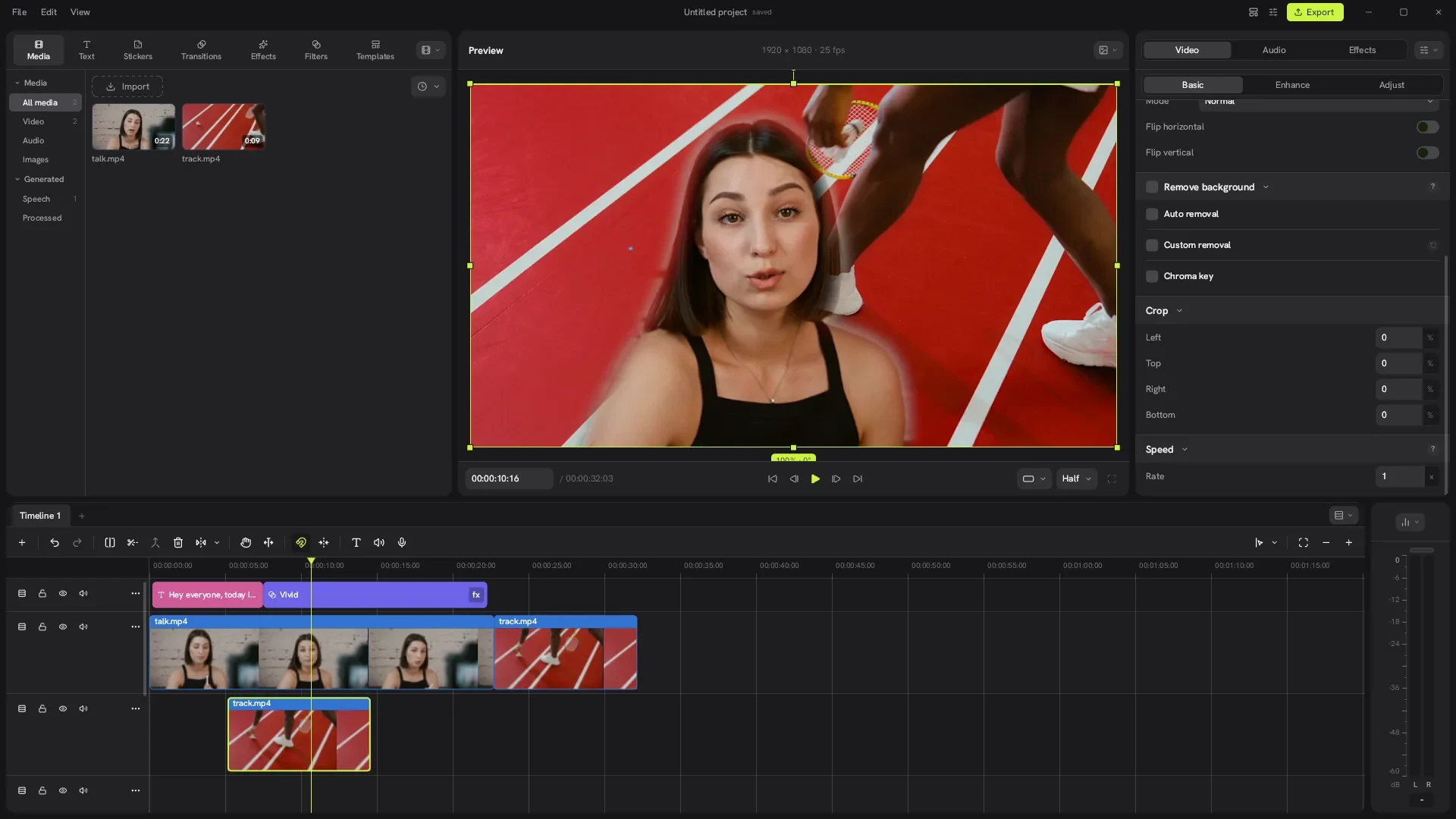Click the Import button

coord(127,86)
